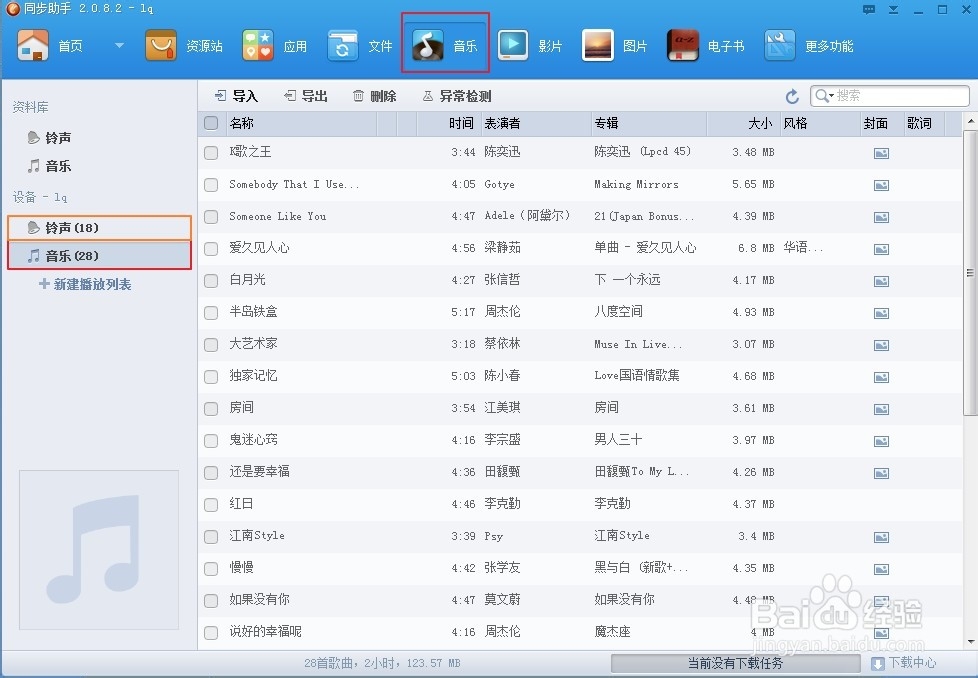978x678 pixels.
Task: Select 铃声 (18) under device
Action: [x=99, y=228]
